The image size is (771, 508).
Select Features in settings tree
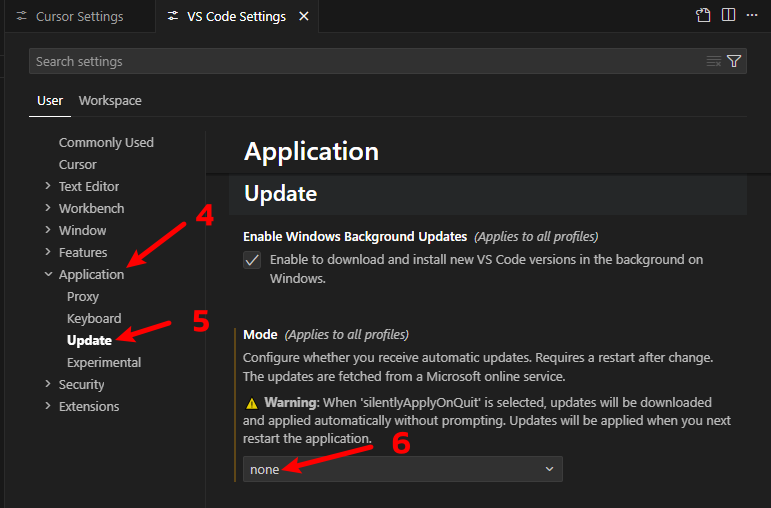83,252
